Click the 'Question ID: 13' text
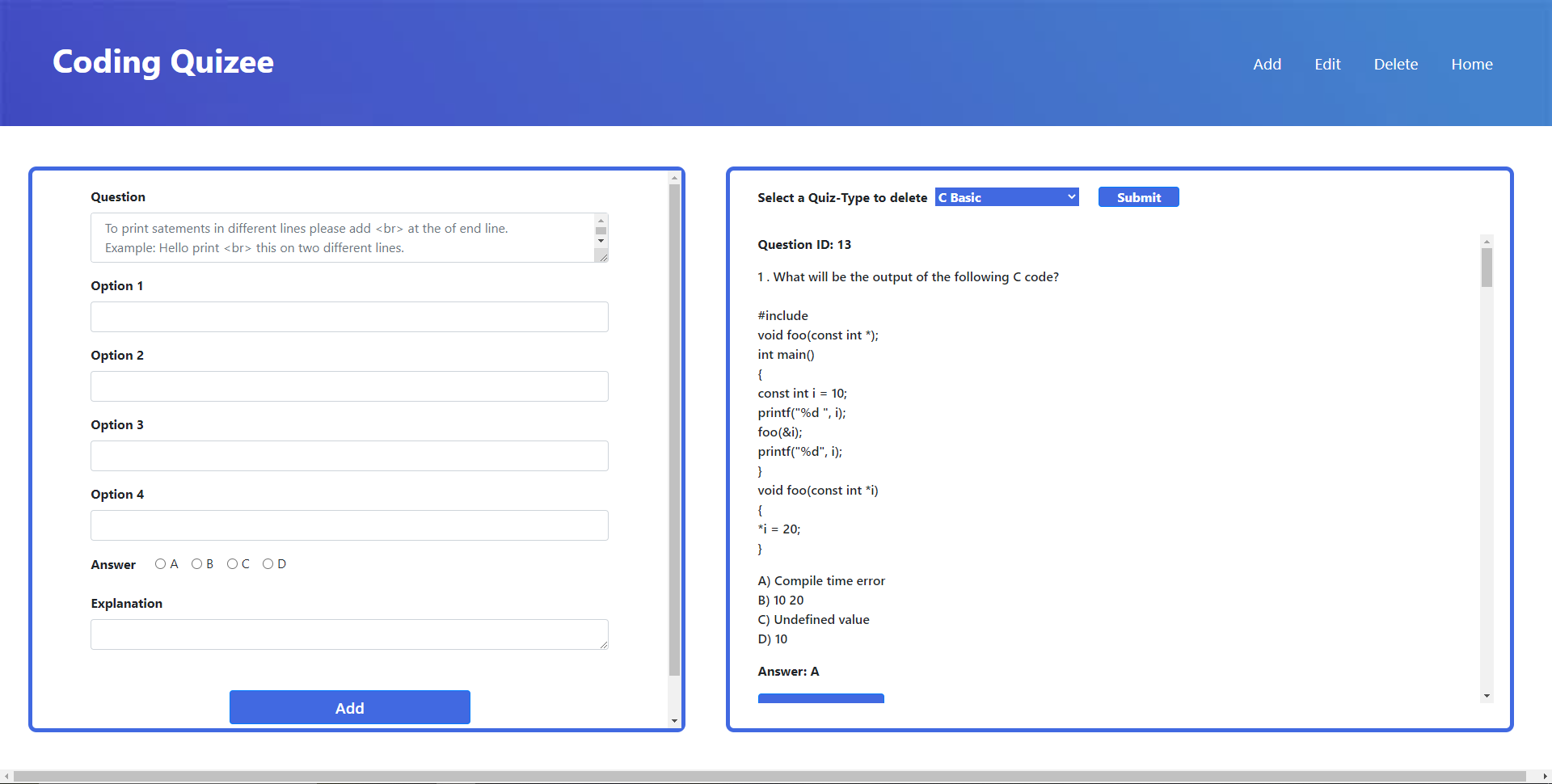The image size is (1552, 784). 804,245
